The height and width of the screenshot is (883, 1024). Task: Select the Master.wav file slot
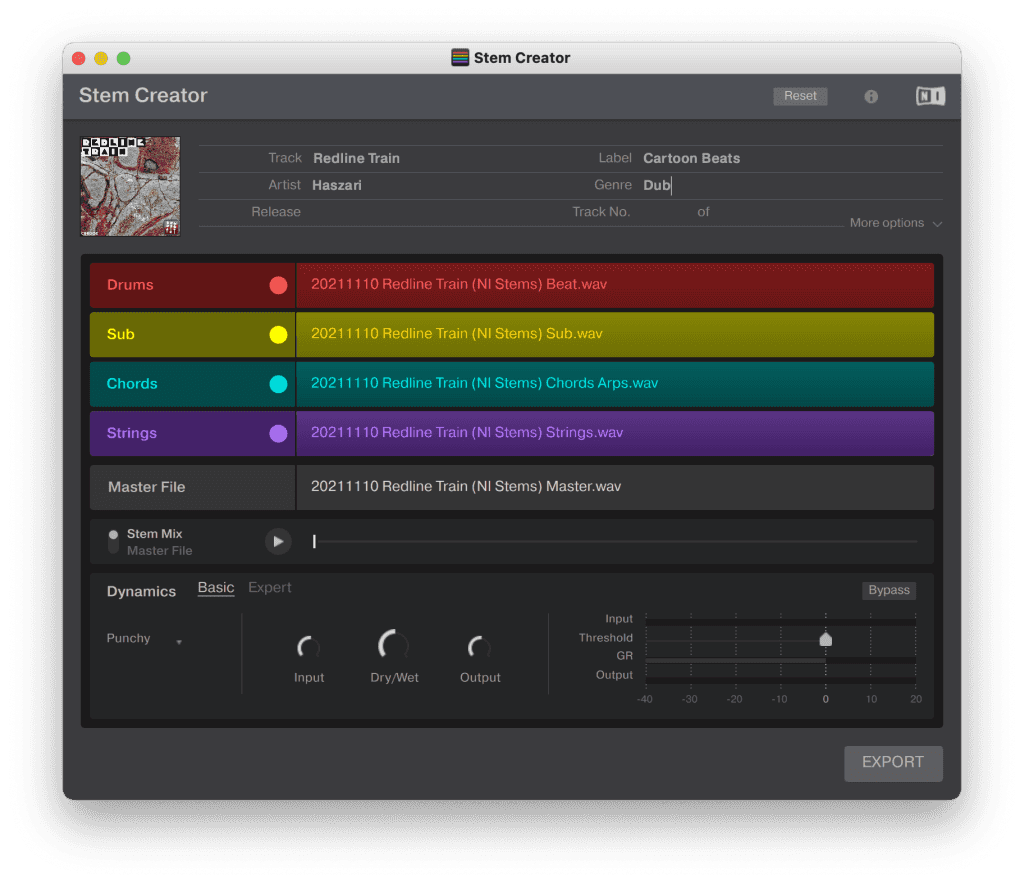(615, 487)
